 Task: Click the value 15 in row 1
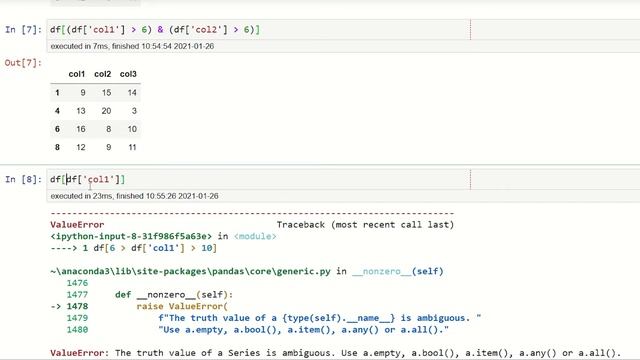107,93
